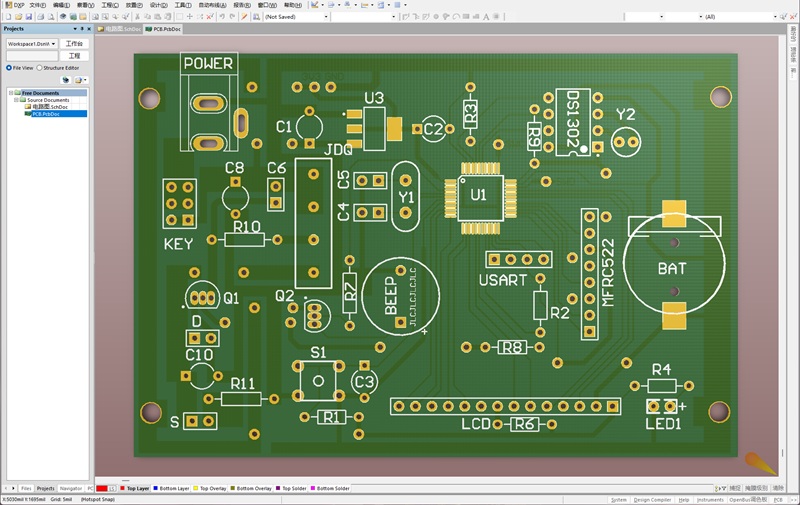Click the BAT battery holder on PCB
800x505 pixels.
coord(674,265)
